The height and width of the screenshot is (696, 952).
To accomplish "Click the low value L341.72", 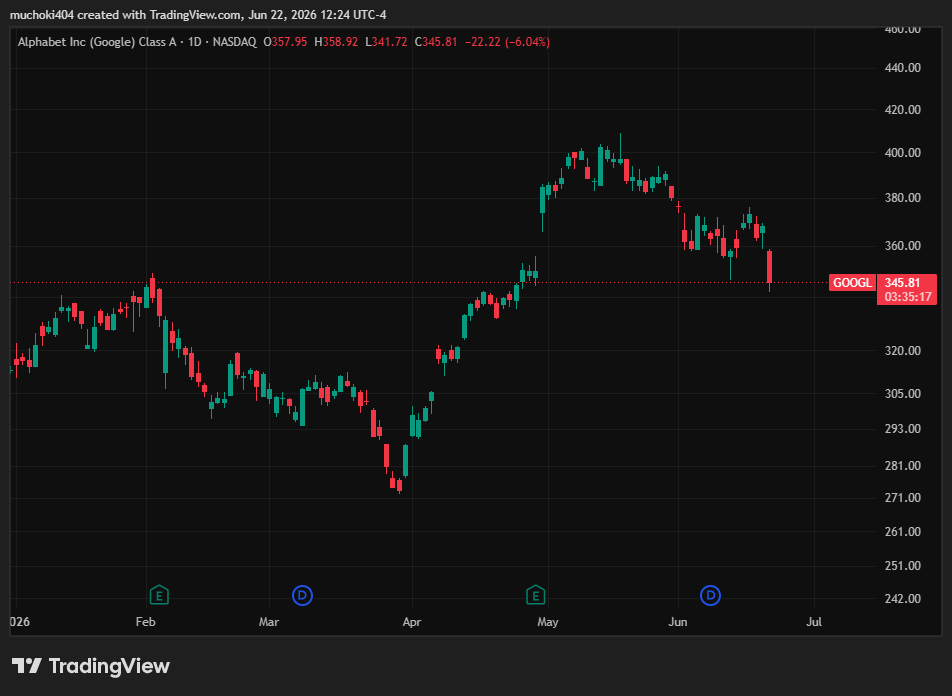I will [x=386, y=42].
